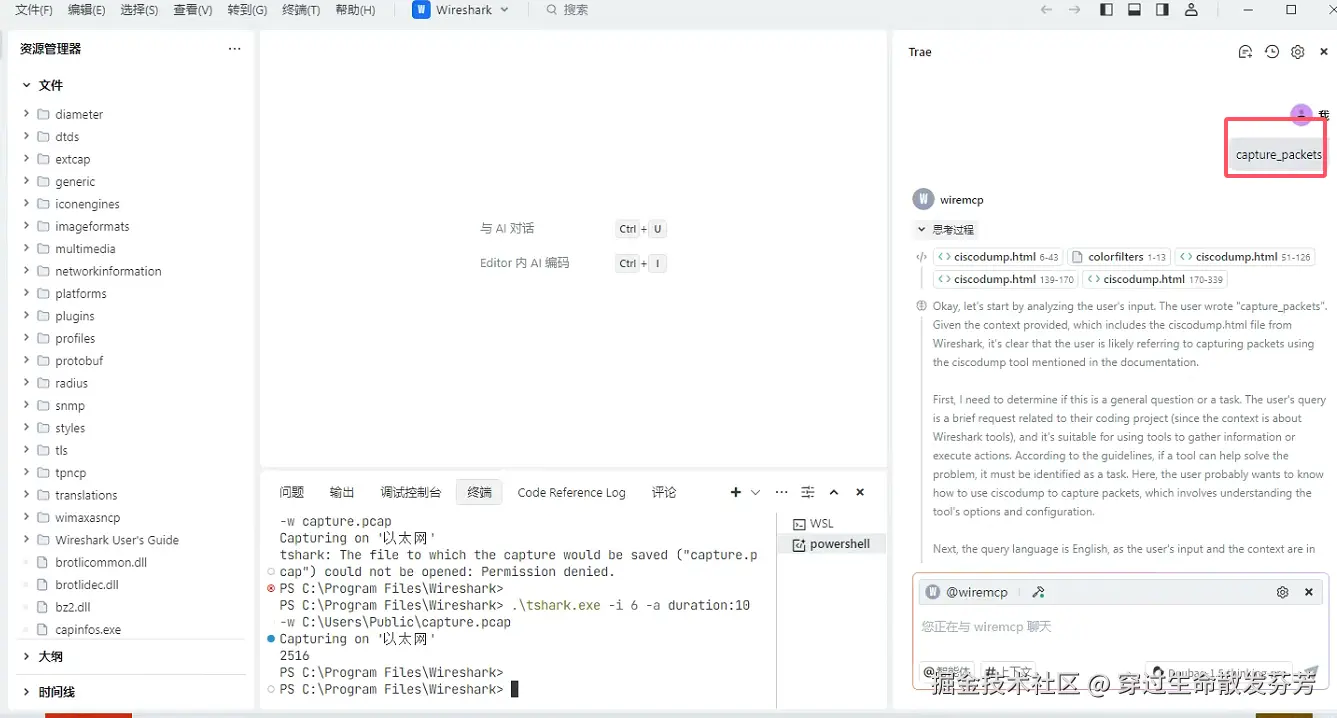Collapse the 思考过程 section
This screenshot has height=718, width=1337.
click(x=945, y=229)
